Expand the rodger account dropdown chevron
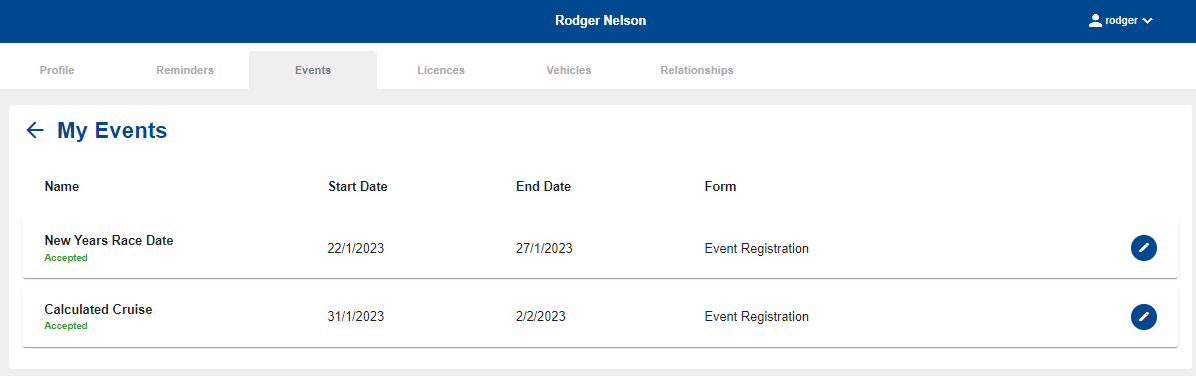 [1146, 21]
